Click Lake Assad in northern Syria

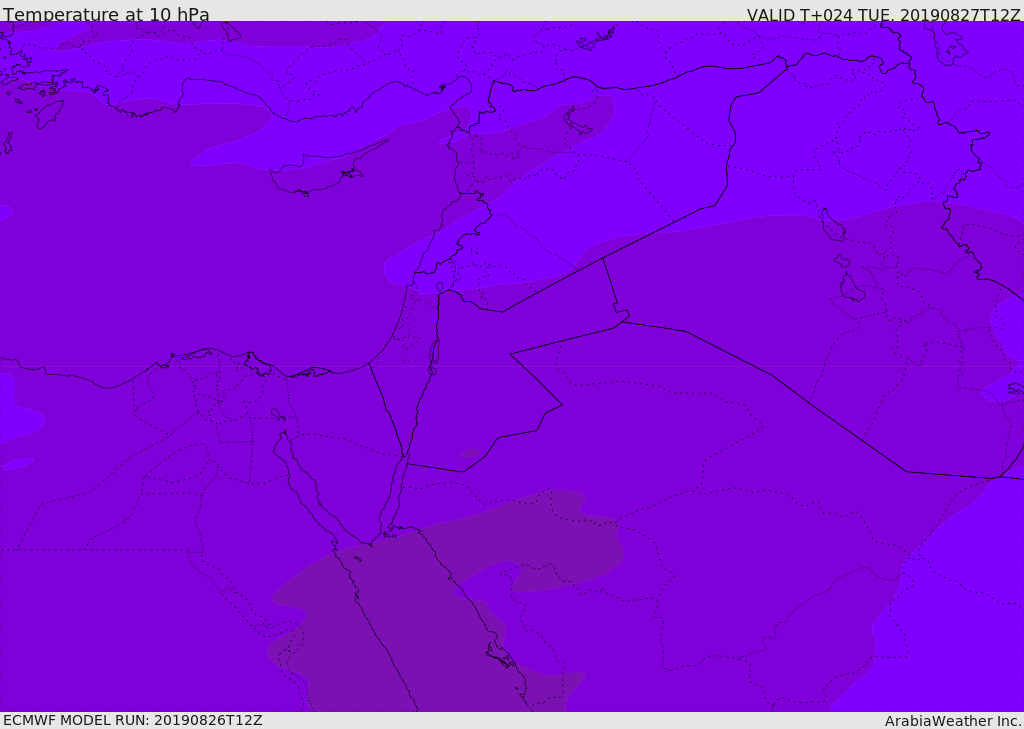pos(577,120)
